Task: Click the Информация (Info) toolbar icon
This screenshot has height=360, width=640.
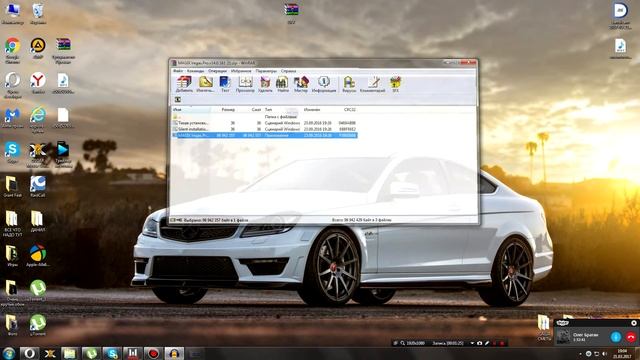Action: 324,84
